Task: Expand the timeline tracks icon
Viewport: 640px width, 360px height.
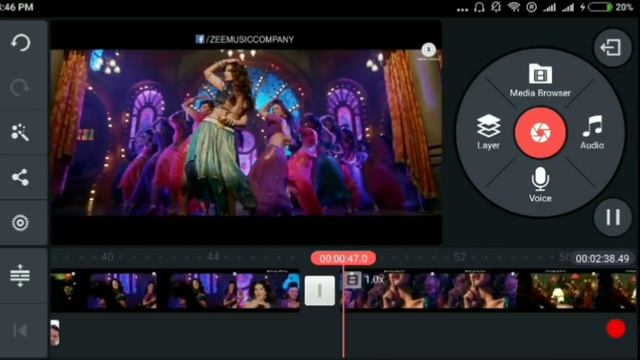Action: [20, 275]
